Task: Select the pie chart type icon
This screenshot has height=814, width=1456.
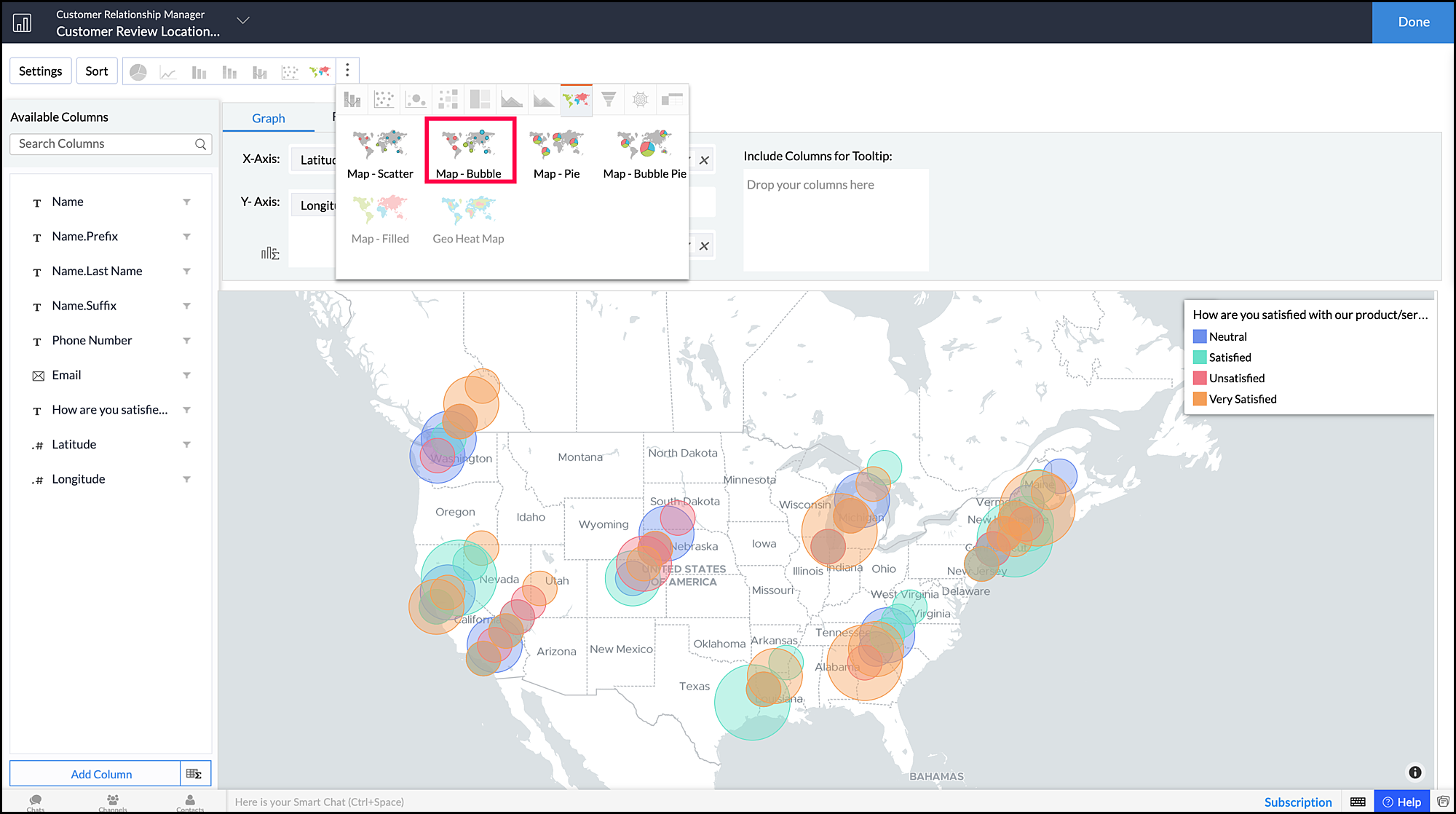Action: [x=138, y=71]
